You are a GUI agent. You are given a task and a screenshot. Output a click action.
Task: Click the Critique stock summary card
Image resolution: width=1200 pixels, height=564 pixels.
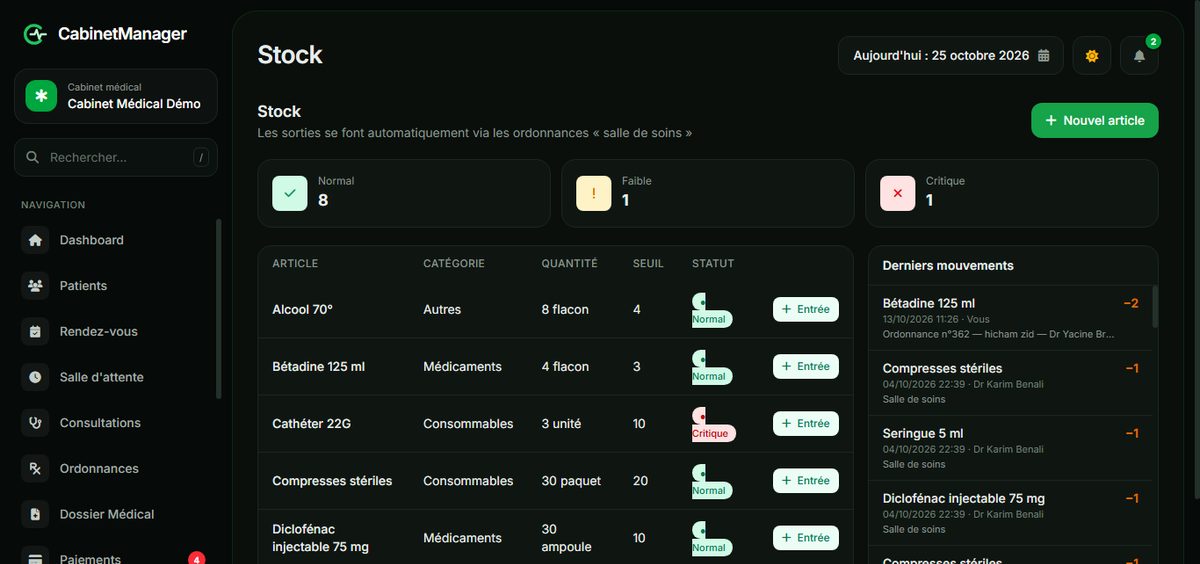click(1012, 193)
